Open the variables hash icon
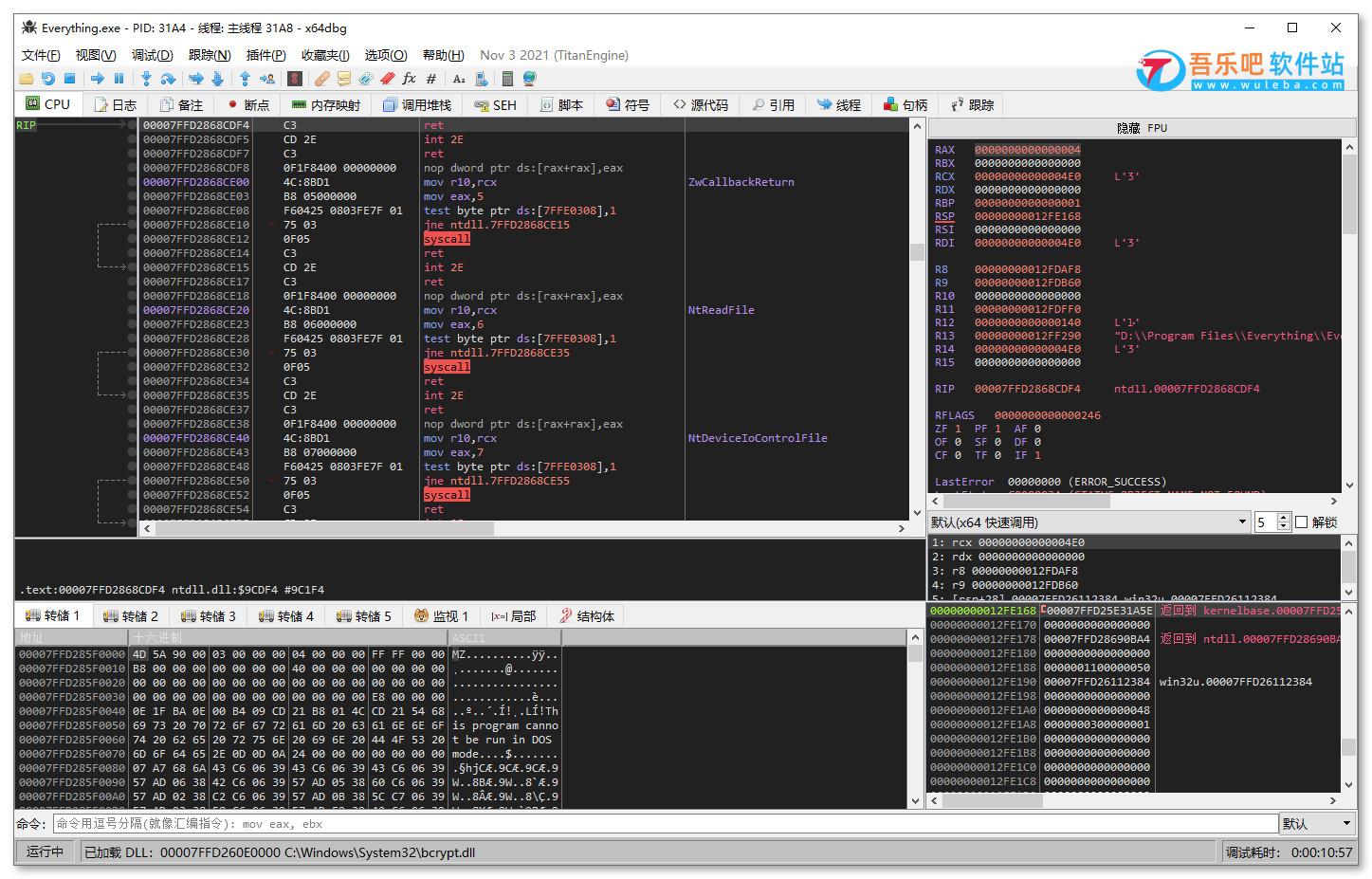The image size is (1372, 879). click(431, 79)
